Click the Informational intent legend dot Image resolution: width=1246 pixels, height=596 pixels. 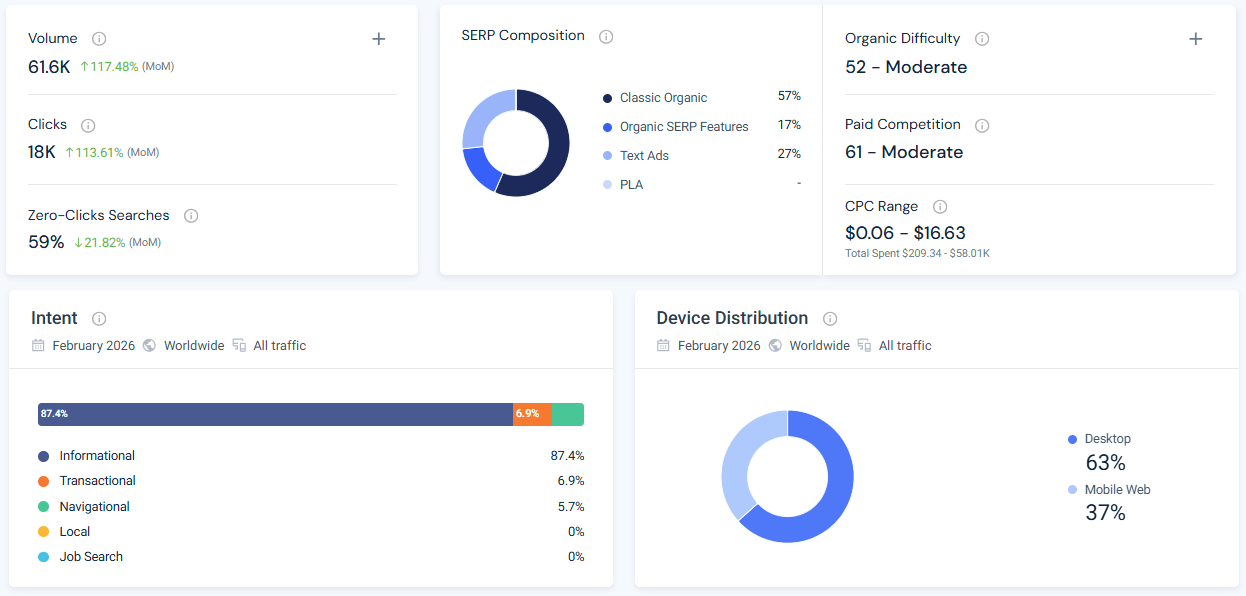(x=43, y=456)
